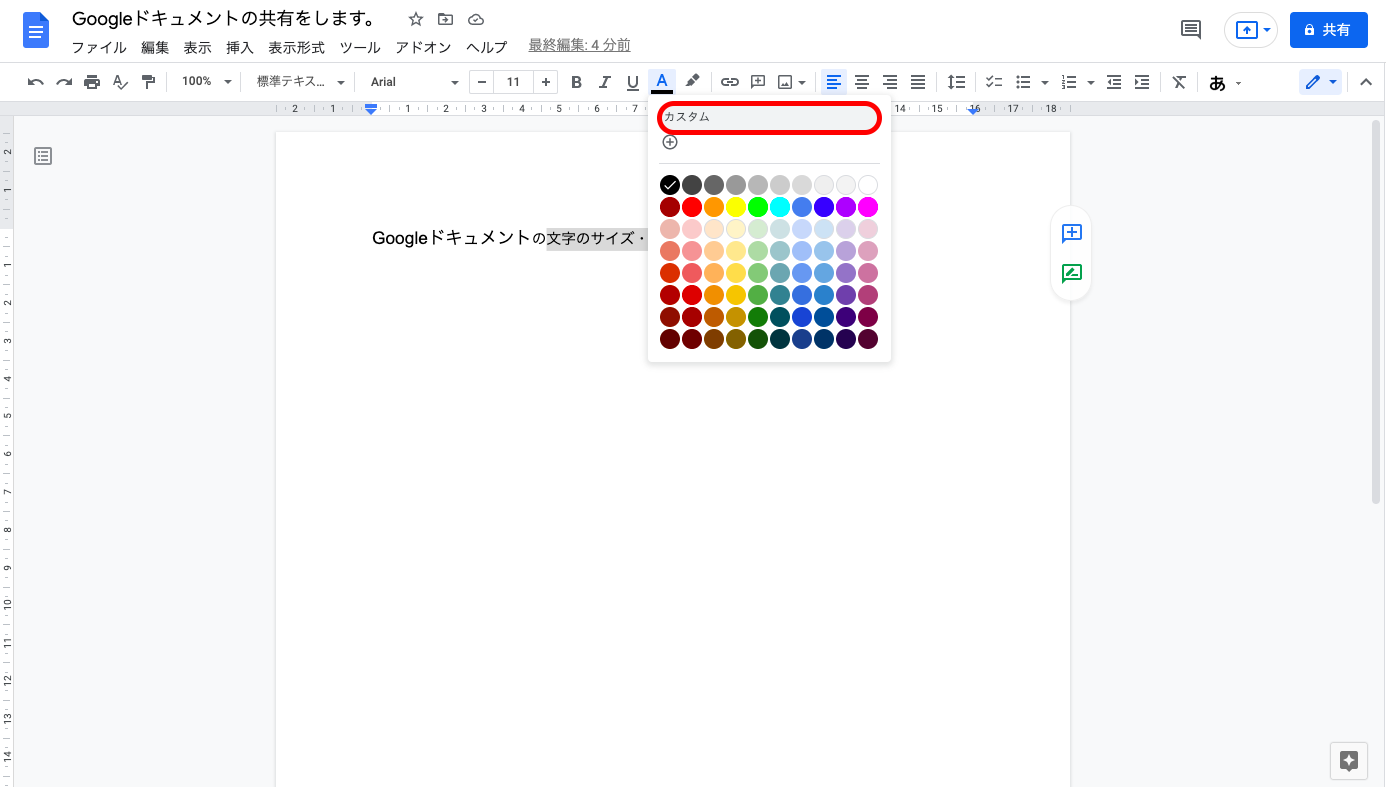Select the Paint format roller icon
The height and width of the screenshot is (787, 1386).
point(148,82)
